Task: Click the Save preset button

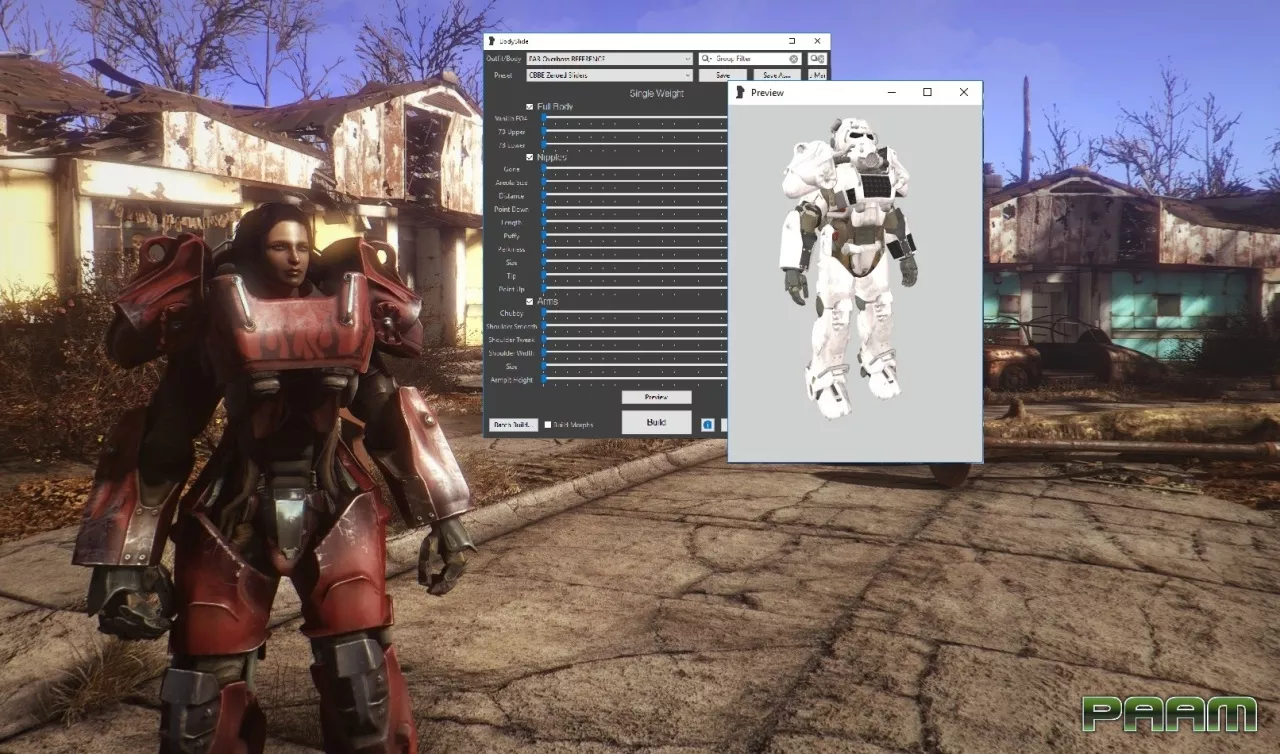Action: 723,75
